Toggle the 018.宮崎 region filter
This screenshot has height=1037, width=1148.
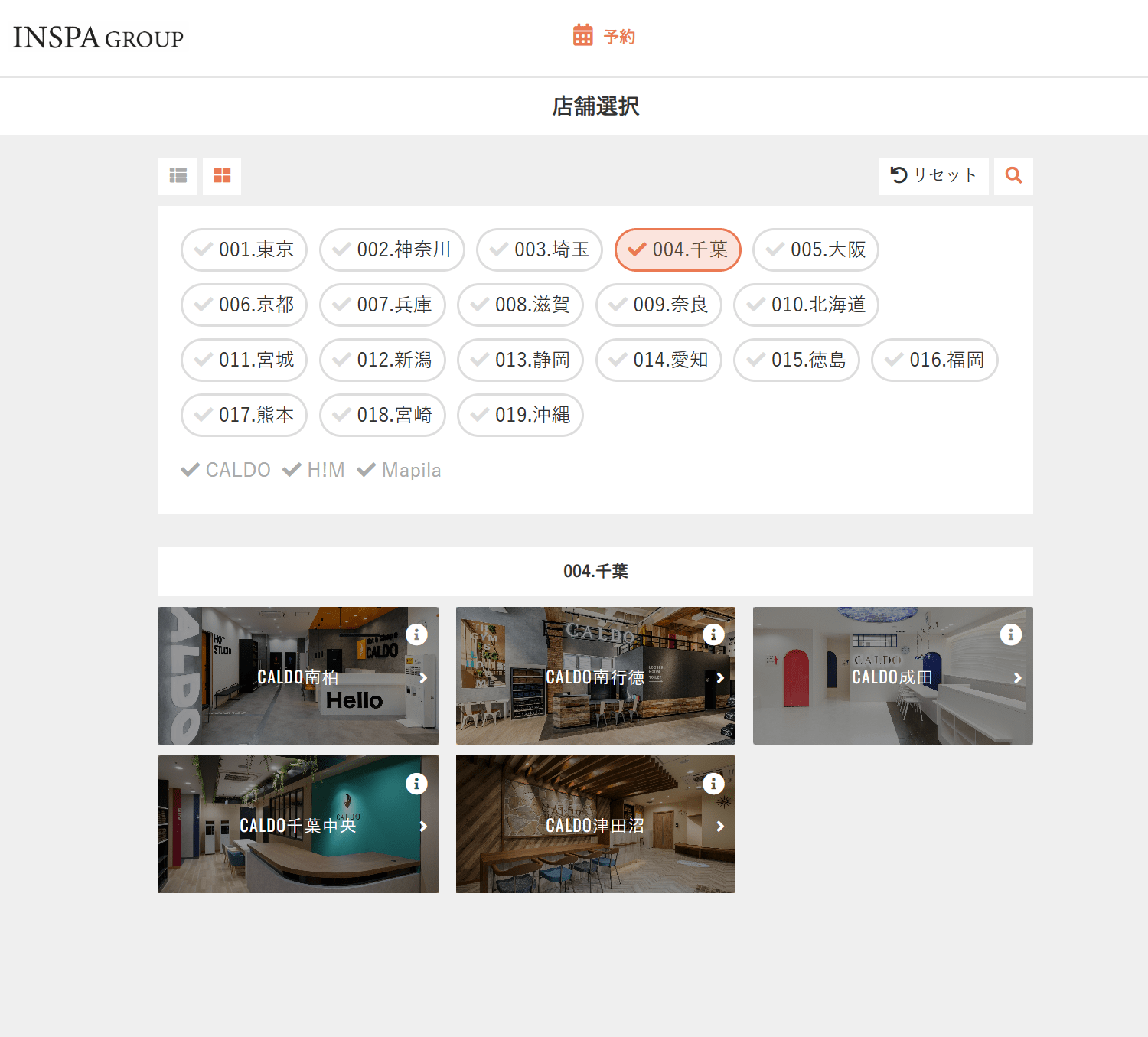pyautogui.click(x=383, y=415)
